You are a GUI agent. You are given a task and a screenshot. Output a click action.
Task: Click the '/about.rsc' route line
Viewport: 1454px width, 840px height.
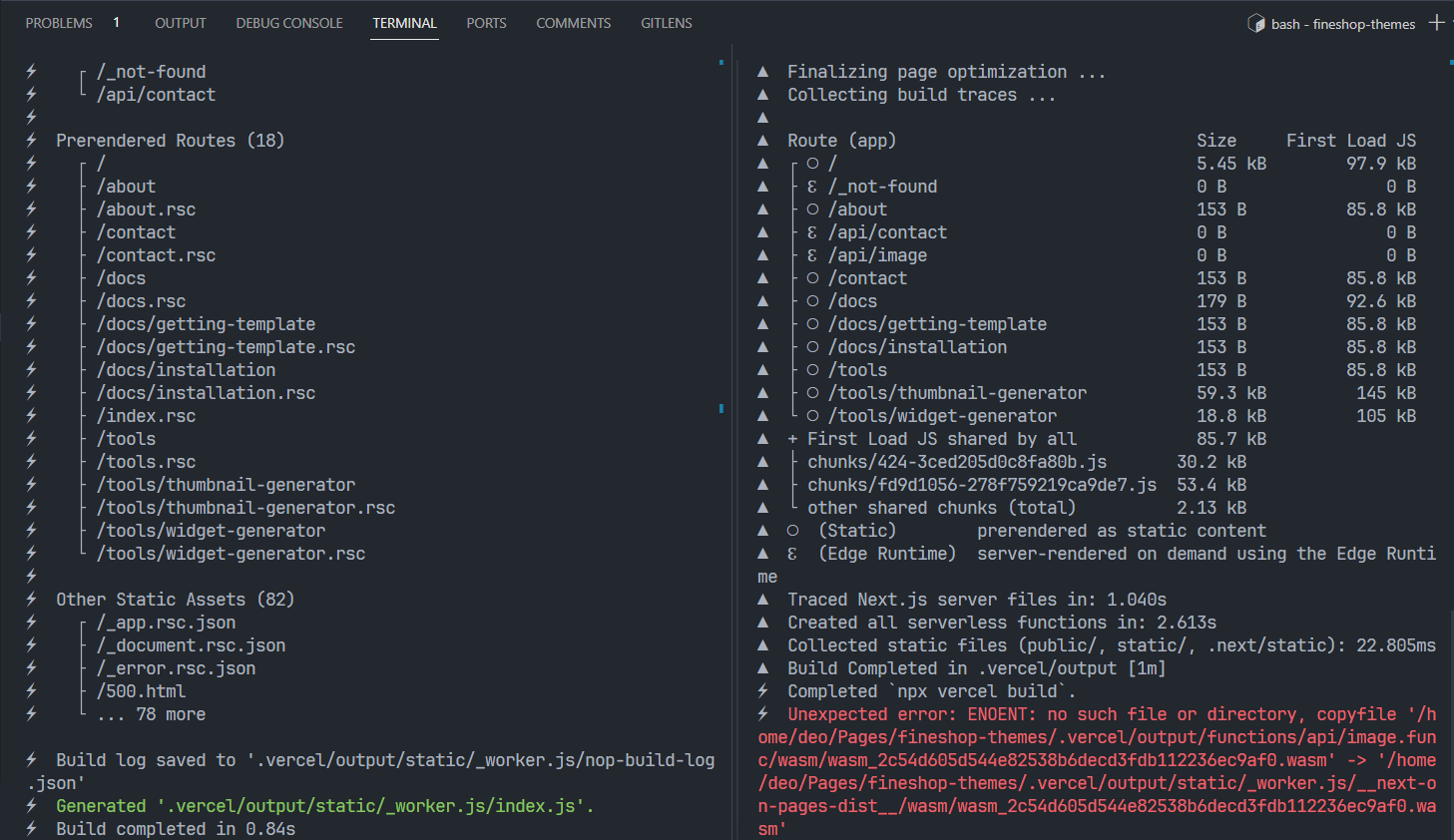[x=146, y=210]
